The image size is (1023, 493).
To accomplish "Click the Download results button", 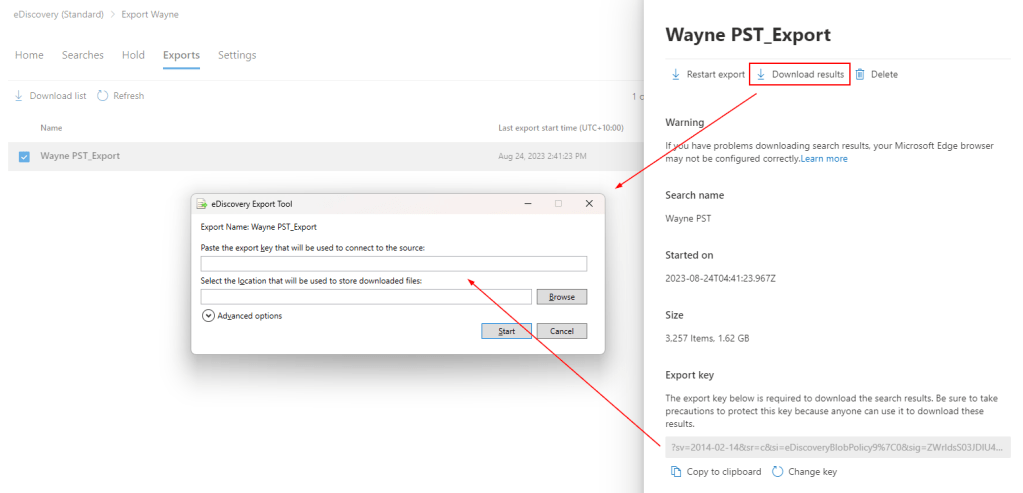I will pyautogui.click(x=800, y=75).
